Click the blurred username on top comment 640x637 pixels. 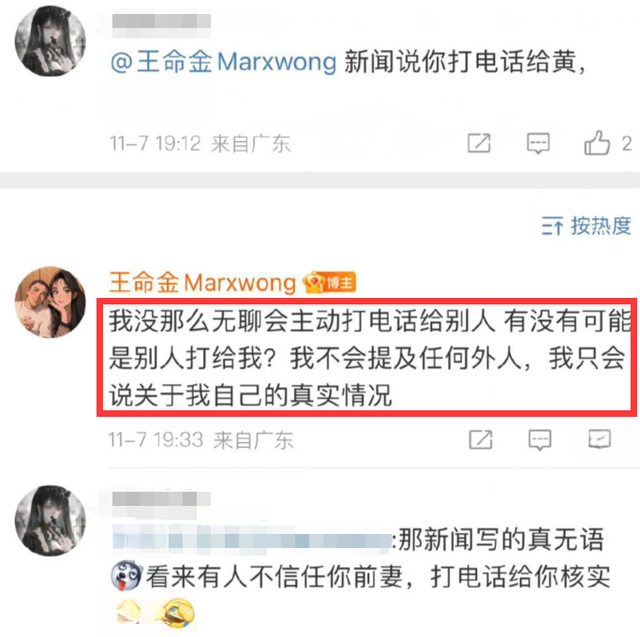click(161, 21)
